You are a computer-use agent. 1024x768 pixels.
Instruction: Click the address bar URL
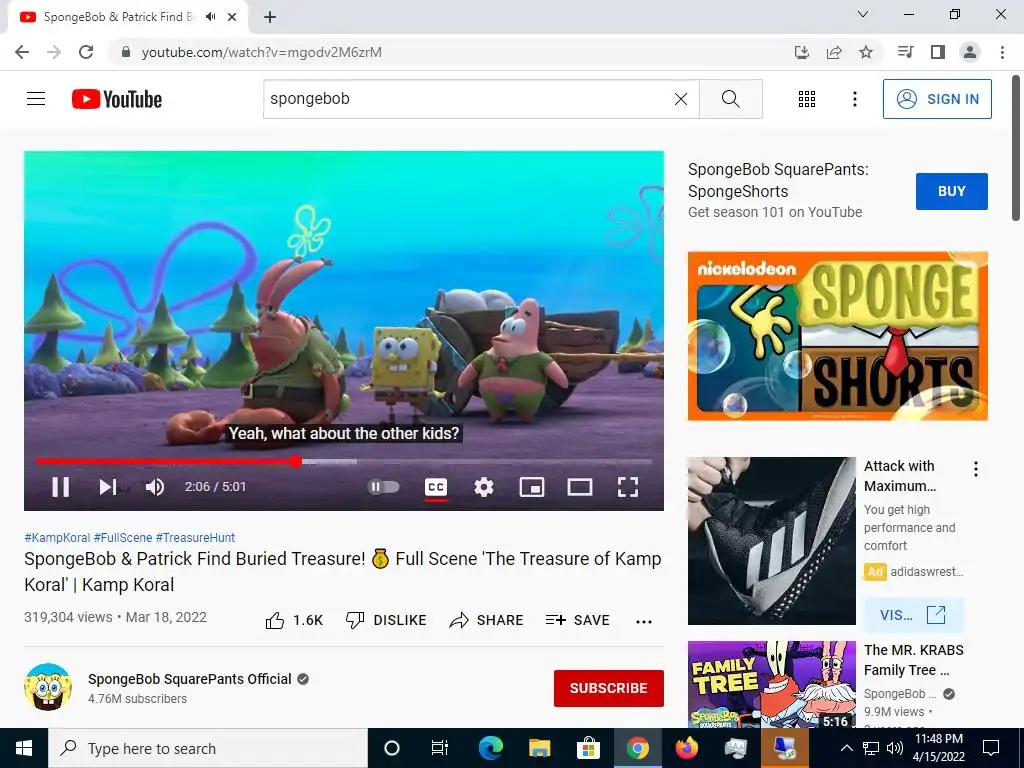[261, 52]
